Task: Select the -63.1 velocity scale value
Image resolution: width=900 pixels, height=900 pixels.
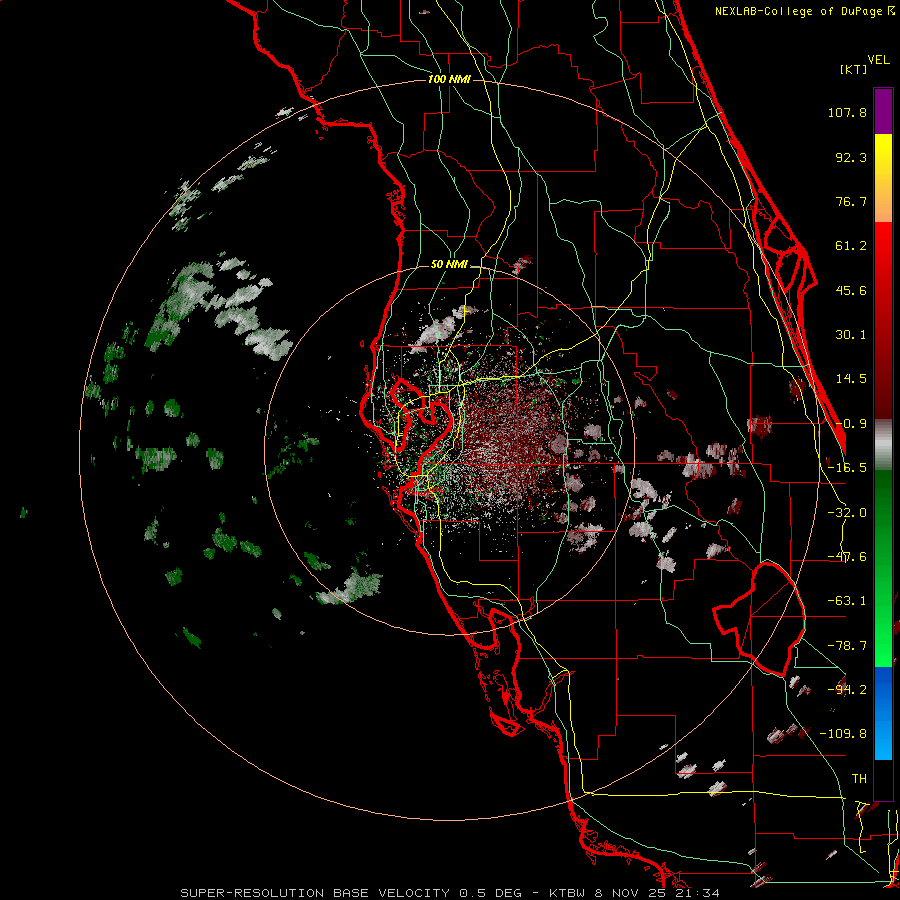Action: (847, 601)
